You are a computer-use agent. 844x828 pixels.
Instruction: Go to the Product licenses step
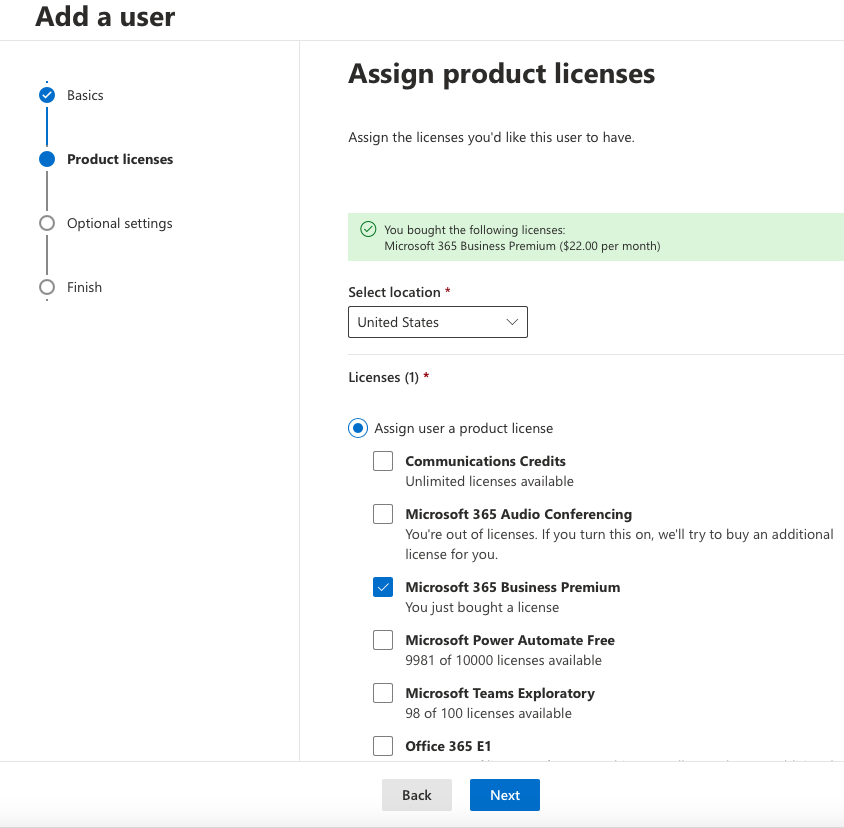coord(120,159)
